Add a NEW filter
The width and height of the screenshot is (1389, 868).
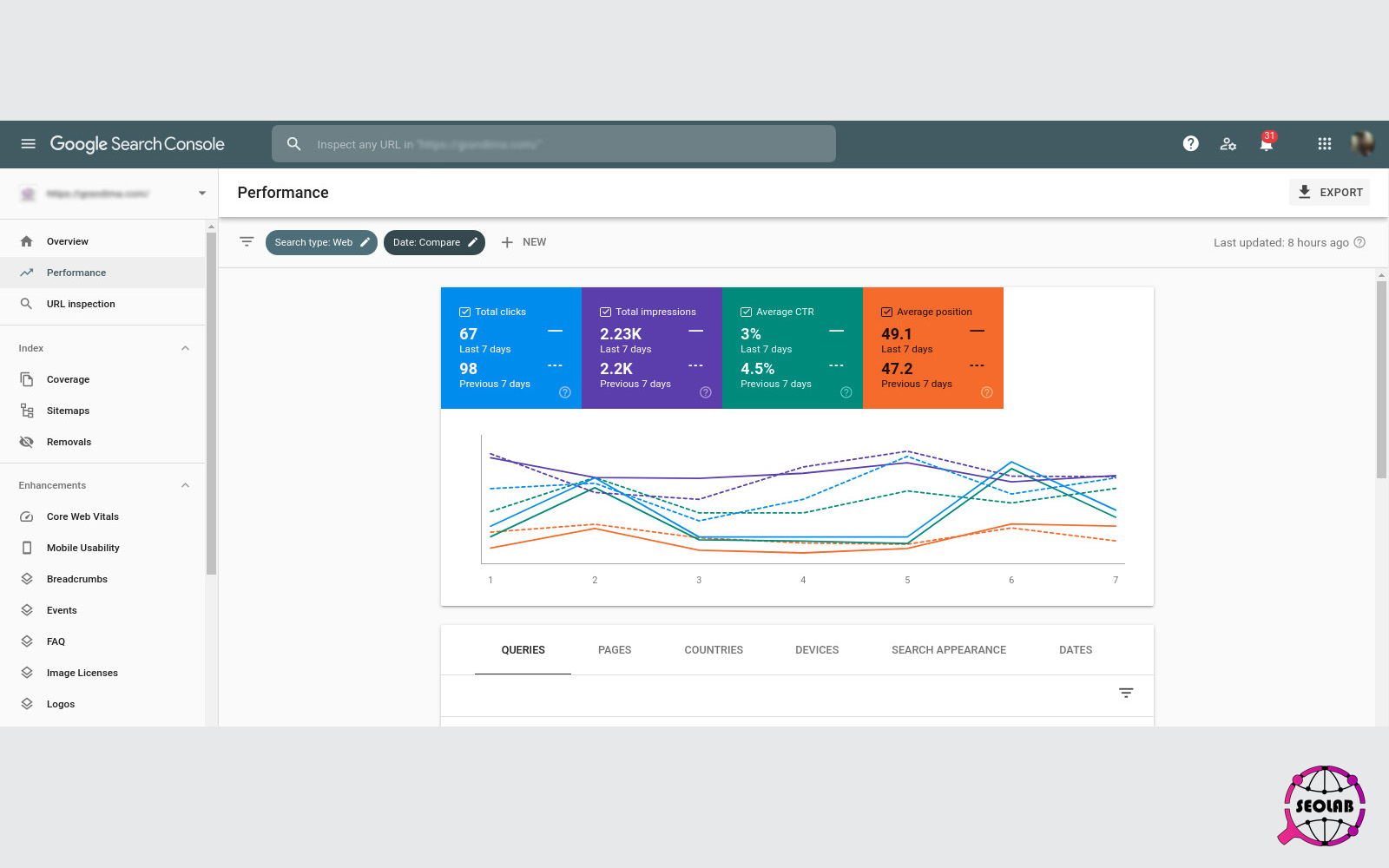[523, 242]
